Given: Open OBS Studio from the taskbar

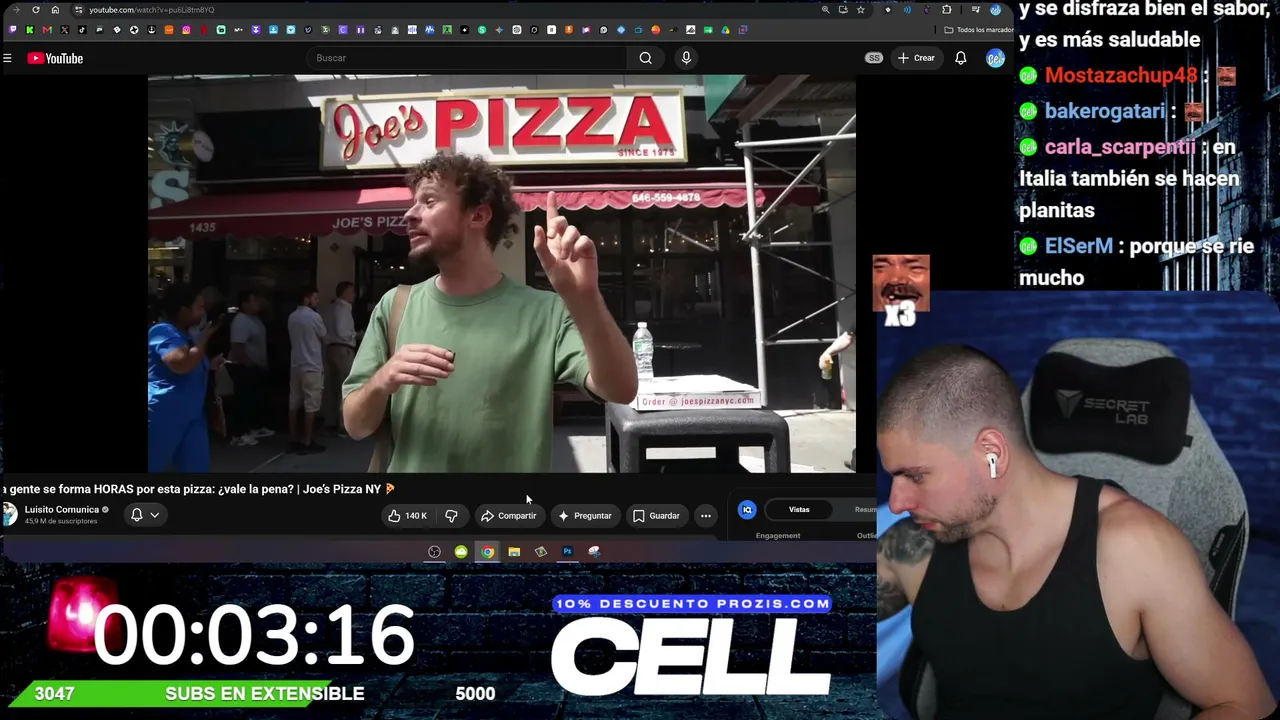Looking at the screenshot, I should tap(434, 552).
